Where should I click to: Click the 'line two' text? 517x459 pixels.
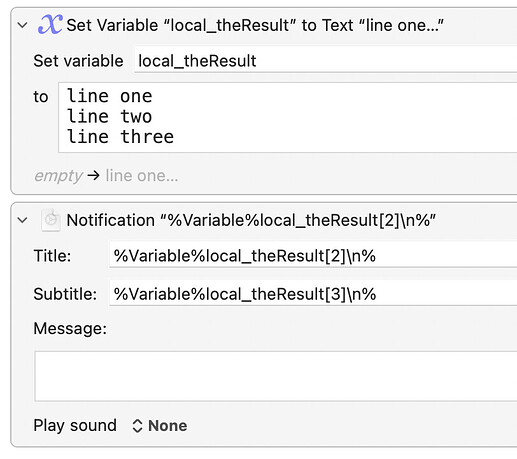109,117
